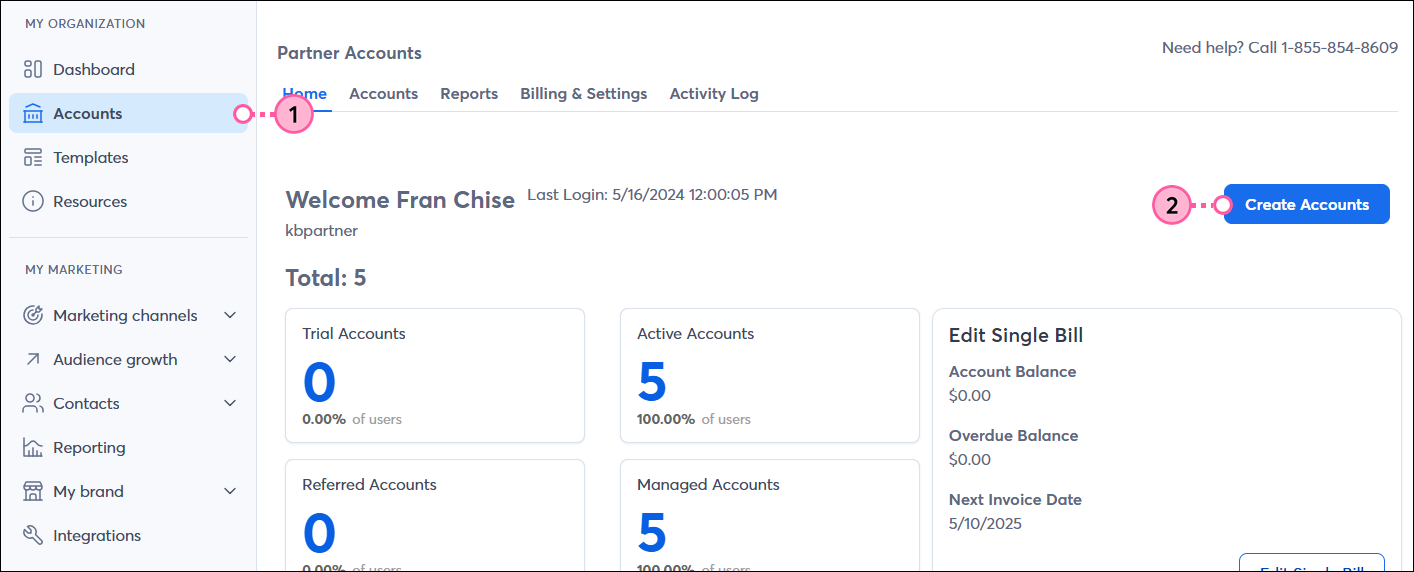
Task: Click the Audience growth arrow icon
Action: [x=33, y=359]
